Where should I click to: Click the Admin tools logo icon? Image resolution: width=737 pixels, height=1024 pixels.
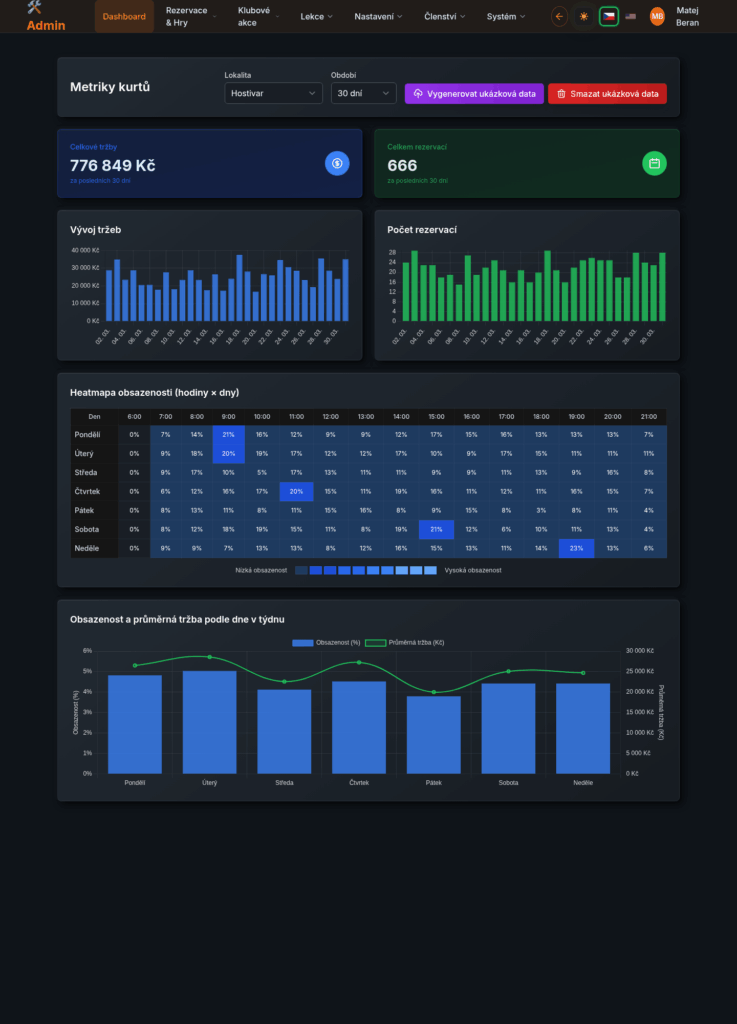pos(34,7)
